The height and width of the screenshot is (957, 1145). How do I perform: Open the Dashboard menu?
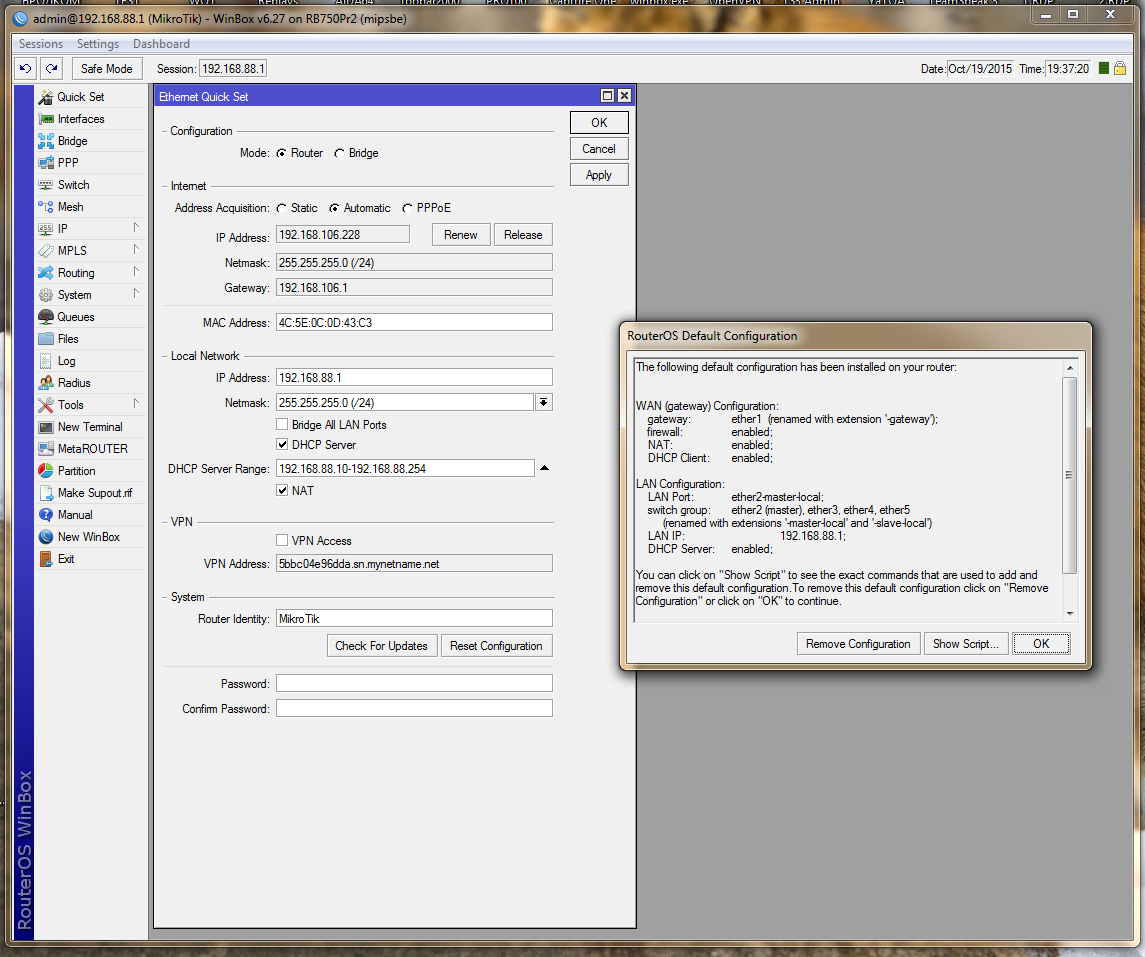point(161,44)
